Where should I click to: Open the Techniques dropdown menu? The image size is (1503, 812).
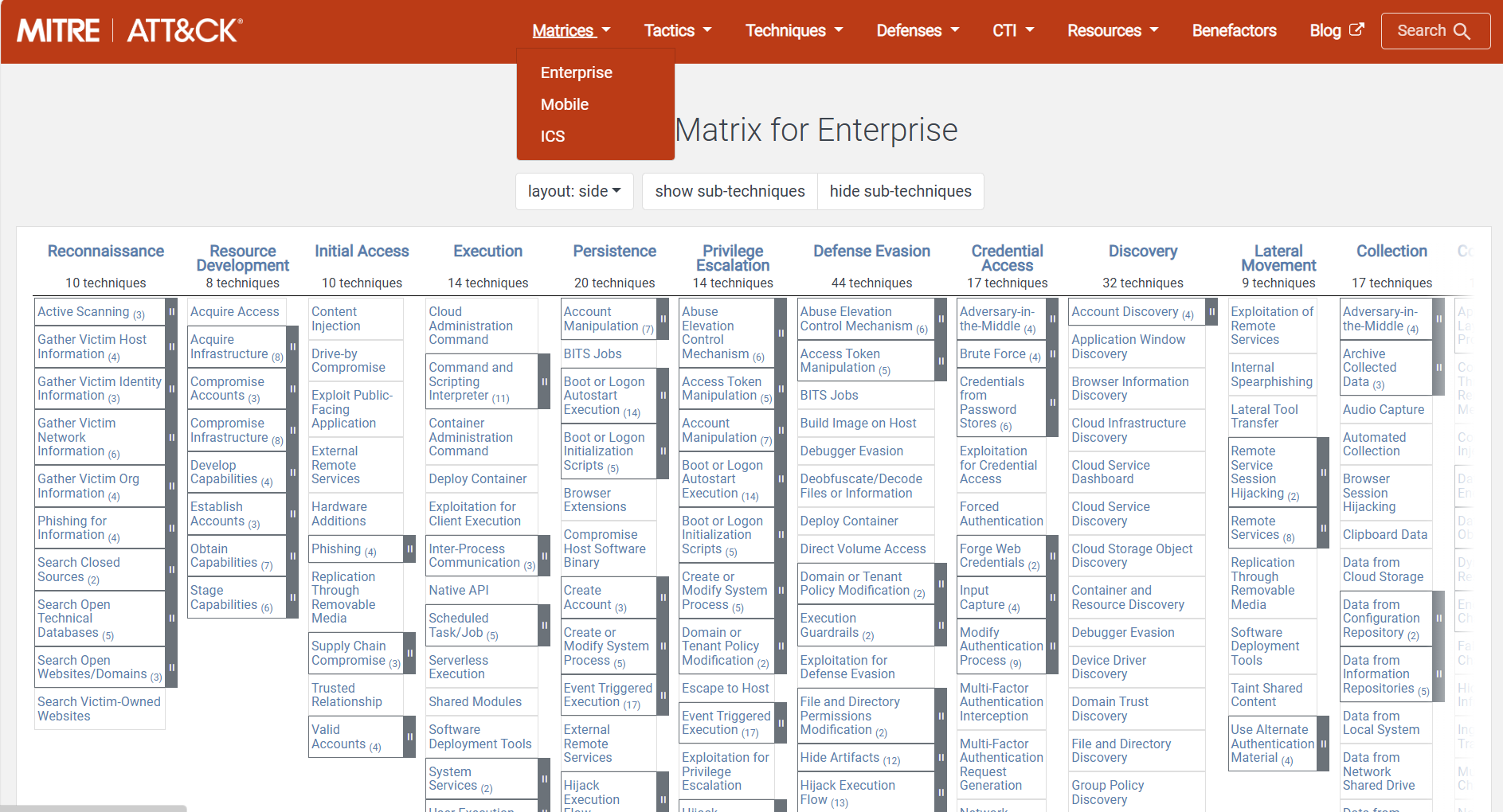coord(793,31)
